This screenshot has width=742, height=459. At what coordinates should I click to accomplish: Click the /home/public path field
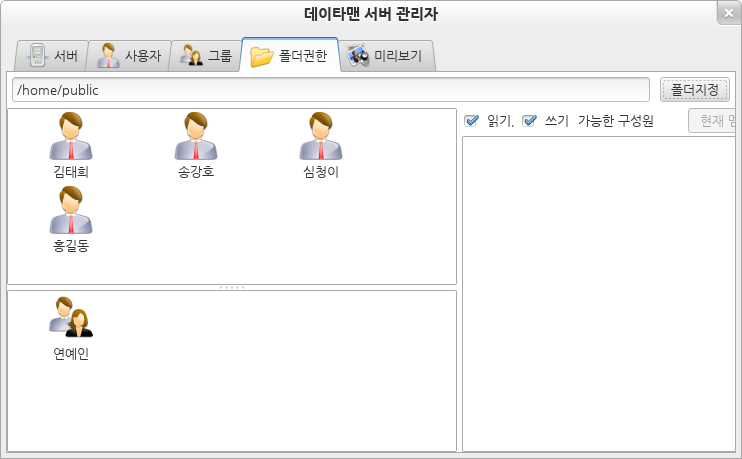click(330, 90)
